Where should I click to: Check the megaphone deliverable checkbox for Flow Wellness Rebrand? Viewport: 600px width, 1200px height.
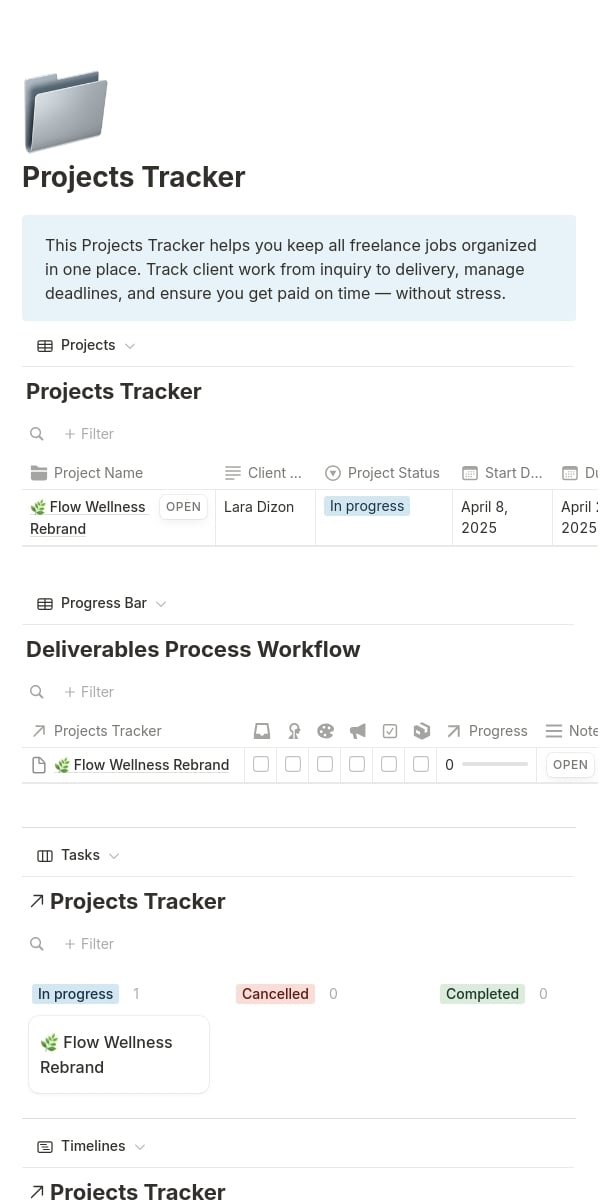tap(357, 764)
